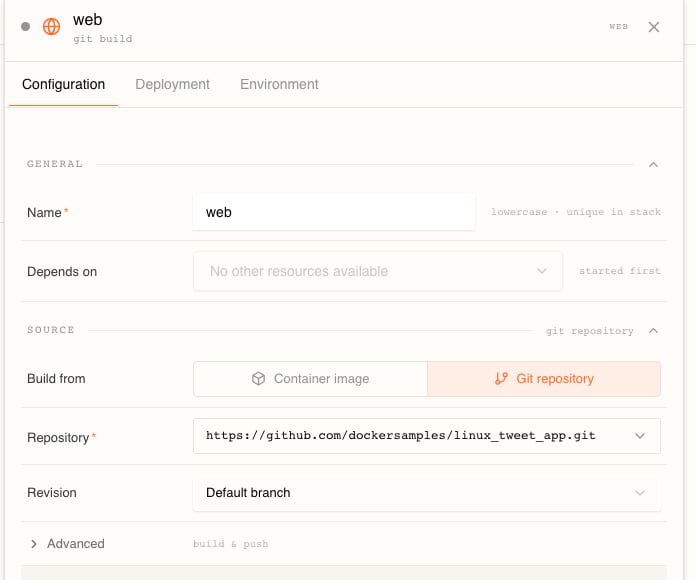Click the 'SOURCE' section heading

coord(51,330)
